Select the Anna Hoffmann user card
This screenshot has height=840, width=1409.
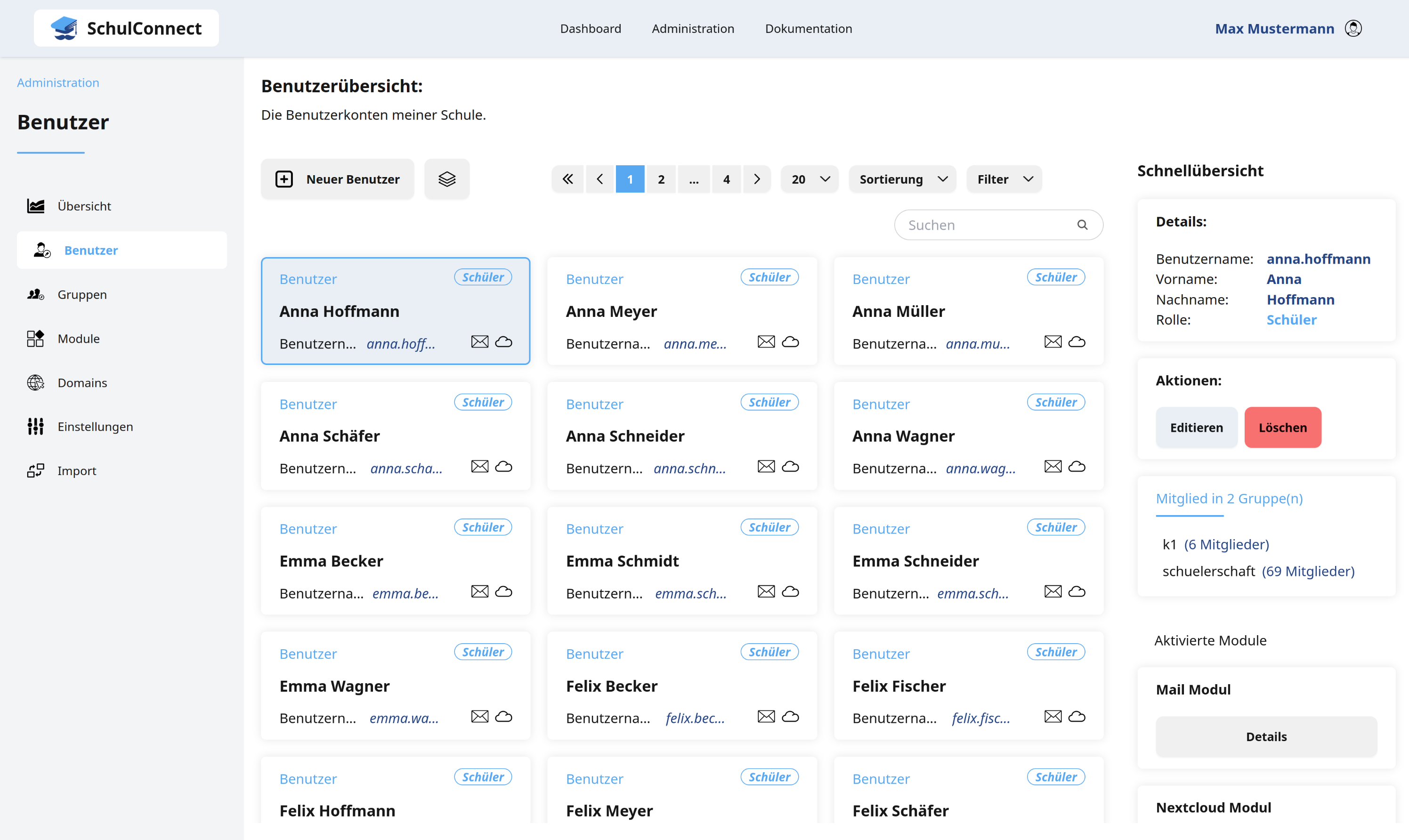click(x=395, y=311)
